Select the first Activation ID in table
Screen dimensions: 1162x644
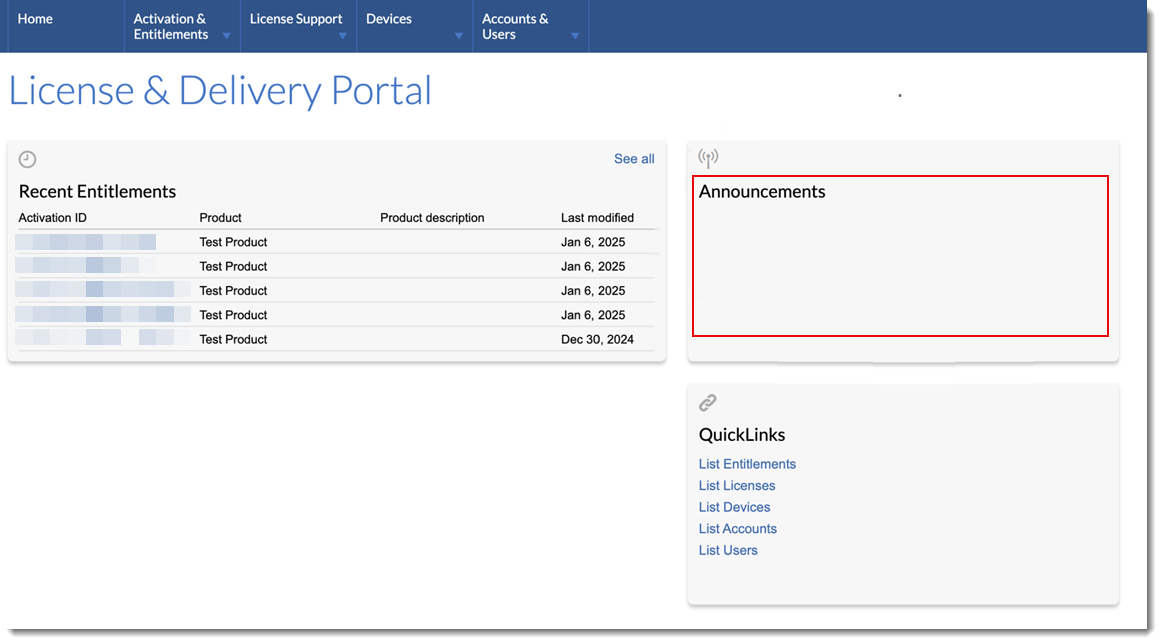(x=86, y=242)
